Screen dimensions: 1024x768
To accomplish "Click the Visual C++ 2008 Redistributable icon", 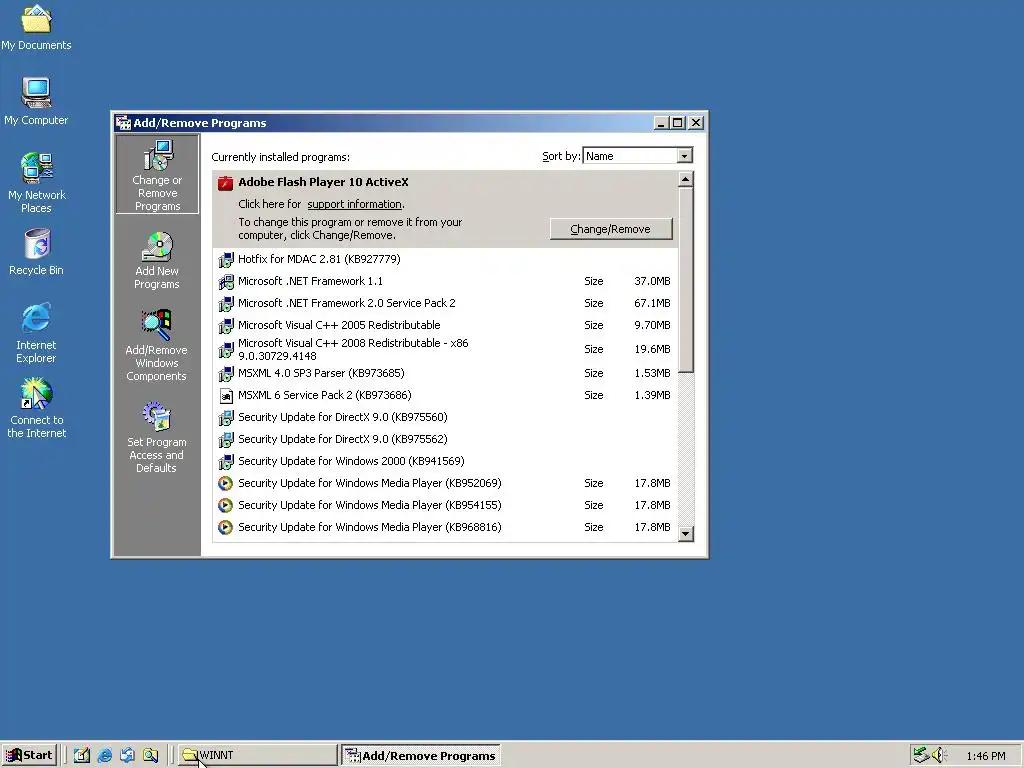I will click(225, 350).
